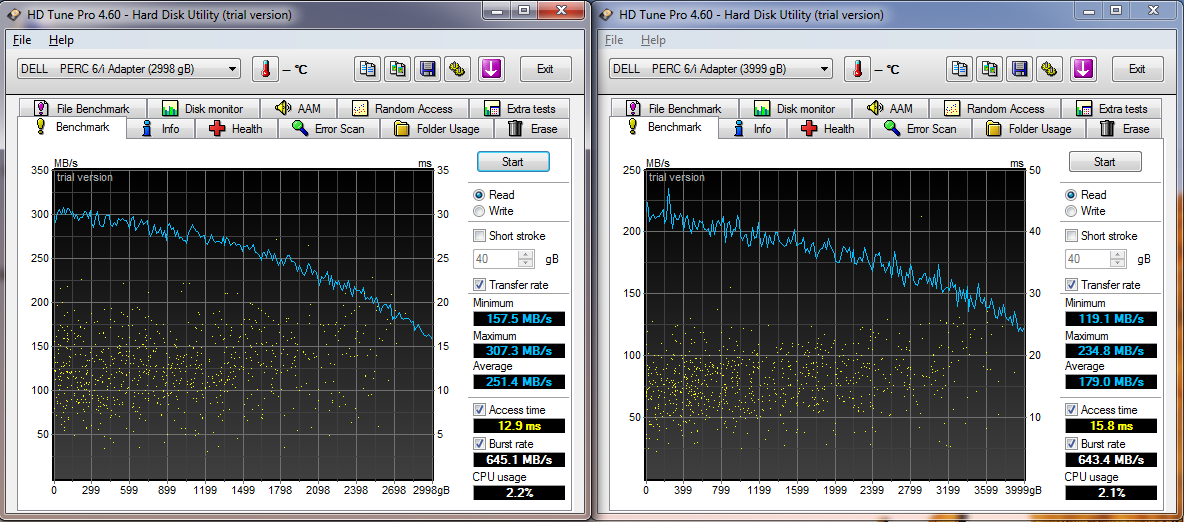
Task: Click short stroke size stepper in left window
Action: coord(526,259)
